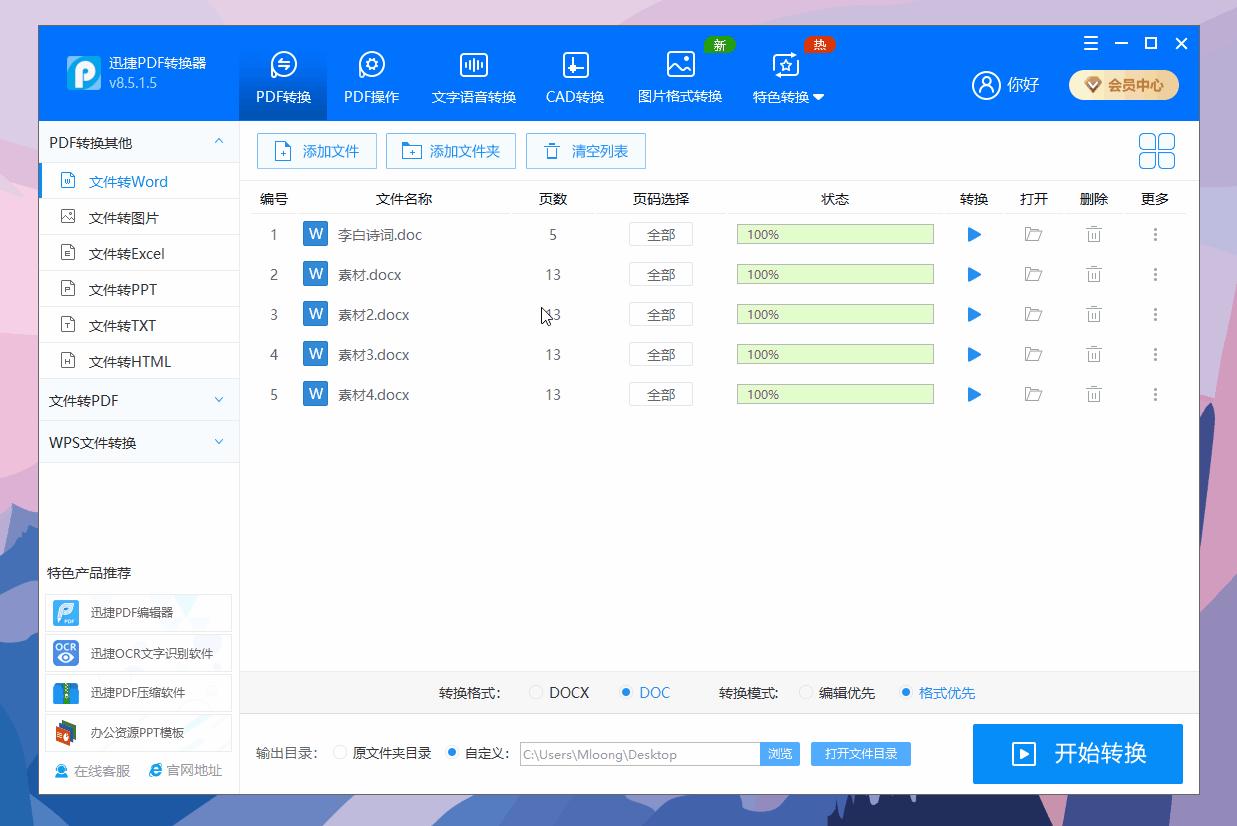This screenshot has height=826, width=1237.
Task: Click the 100% progress bar for 素材2.docx
Action: [x=835, y=314]
